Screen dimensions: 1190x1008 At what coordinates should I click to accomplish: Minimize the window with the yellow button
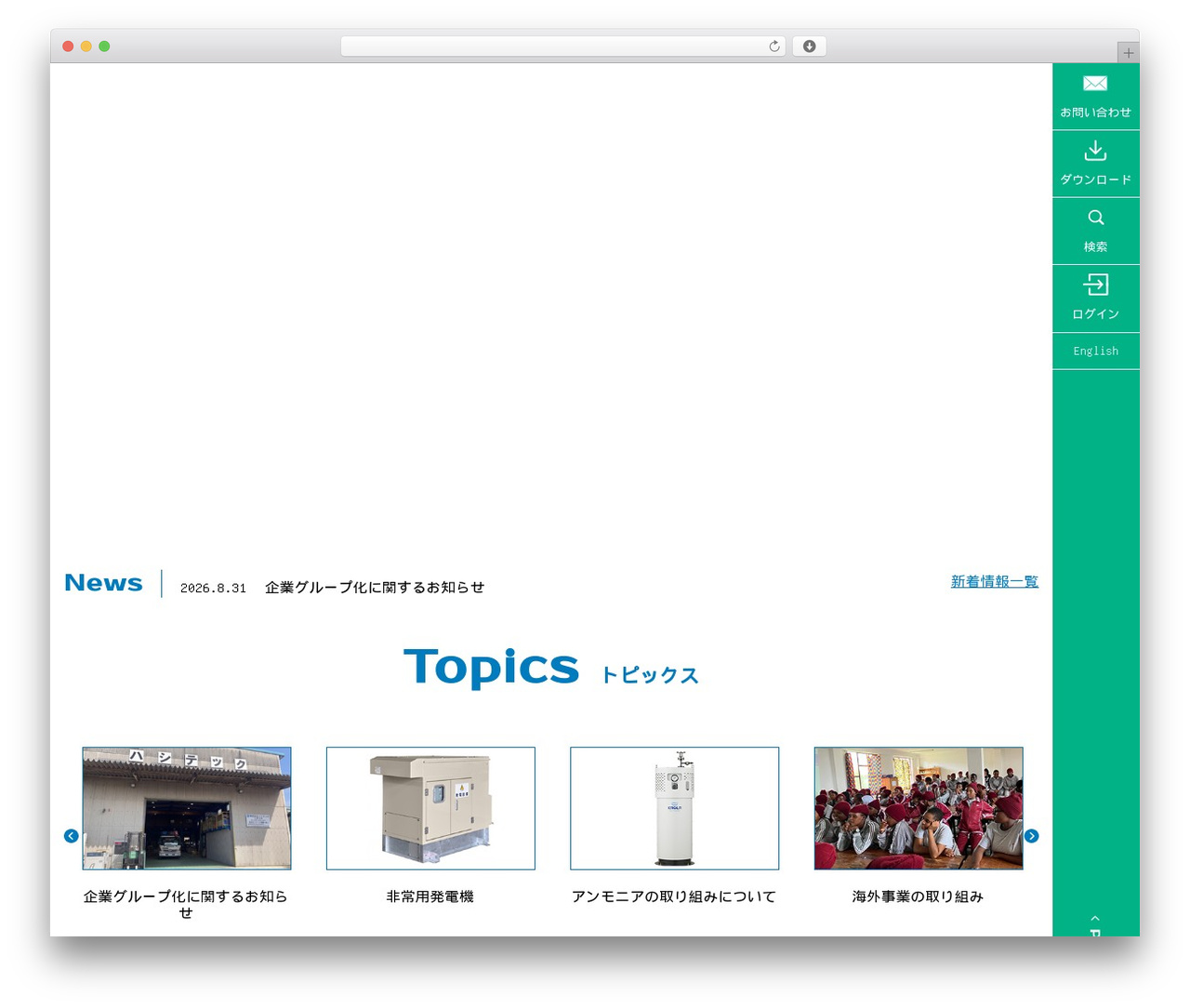tap(86, 46)
